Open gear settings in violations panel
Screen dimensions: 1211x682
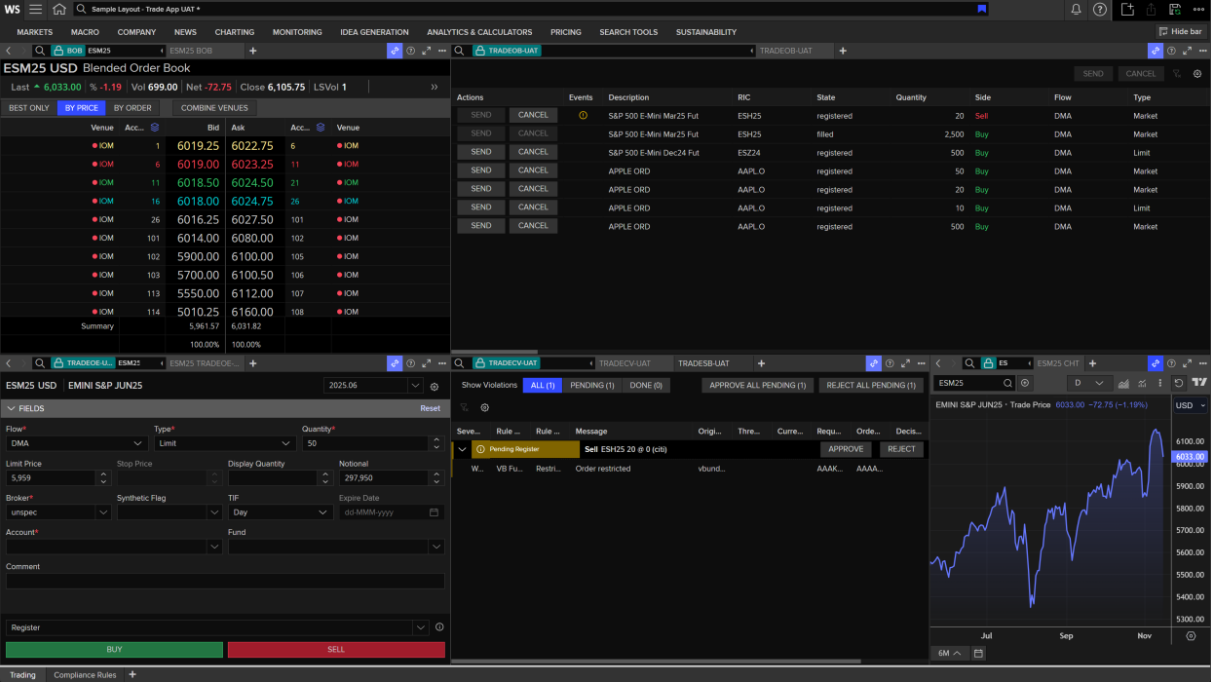[x=485, y=408]
